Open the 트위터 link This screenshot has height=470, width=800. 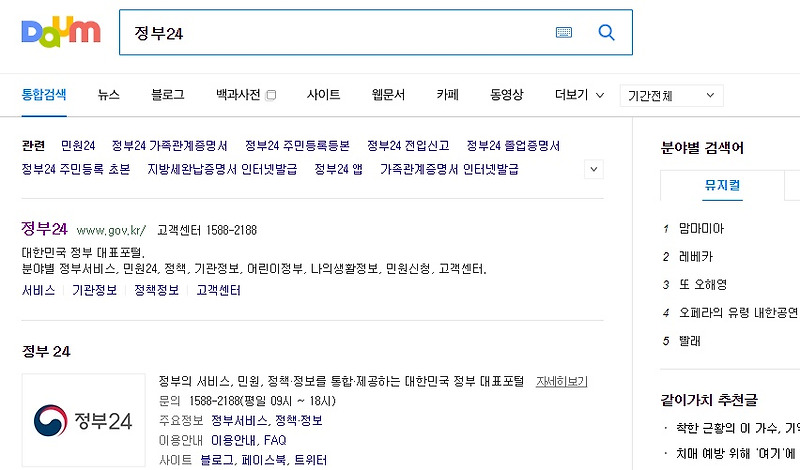pos(311,460)
